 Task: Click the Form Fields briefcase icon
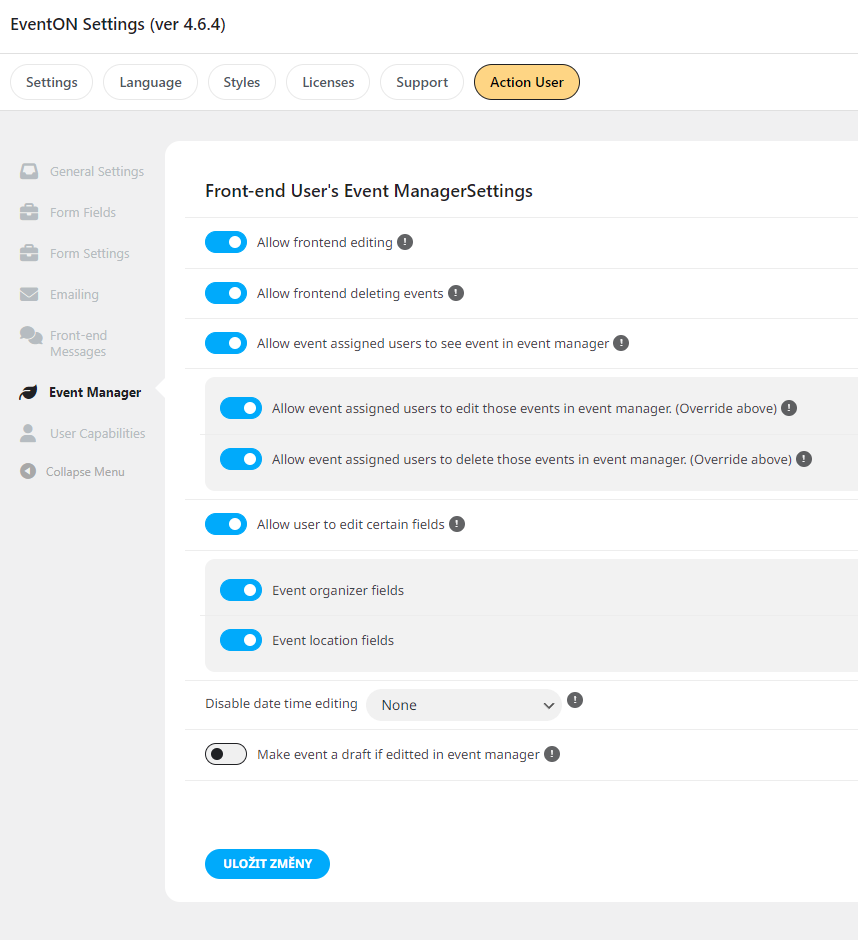(29, 212)
